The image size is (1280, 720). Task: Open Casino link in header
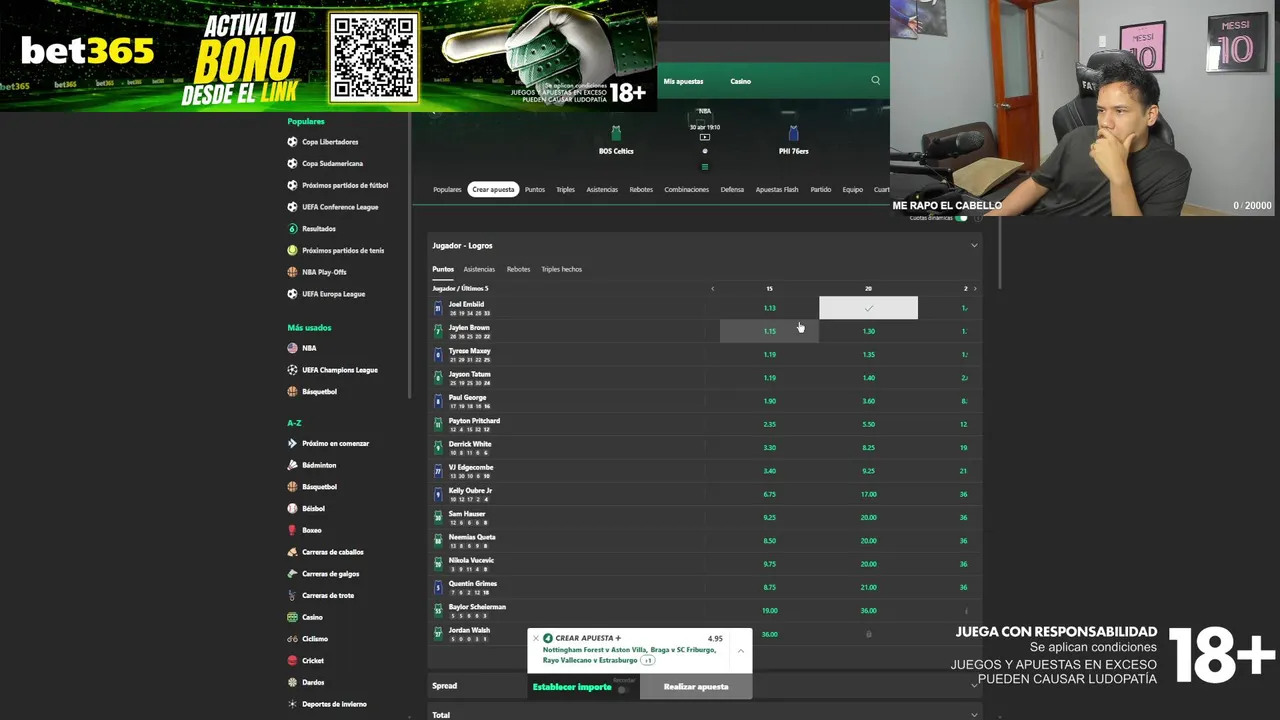point(740,81)
